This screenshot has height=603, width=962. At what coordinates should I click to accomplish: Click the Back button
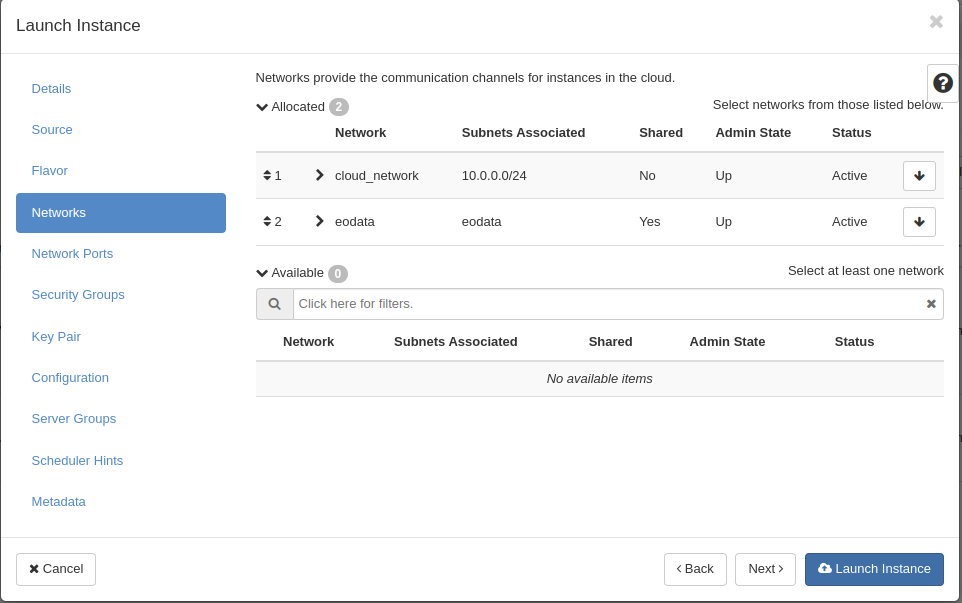[x=695, y=569]
